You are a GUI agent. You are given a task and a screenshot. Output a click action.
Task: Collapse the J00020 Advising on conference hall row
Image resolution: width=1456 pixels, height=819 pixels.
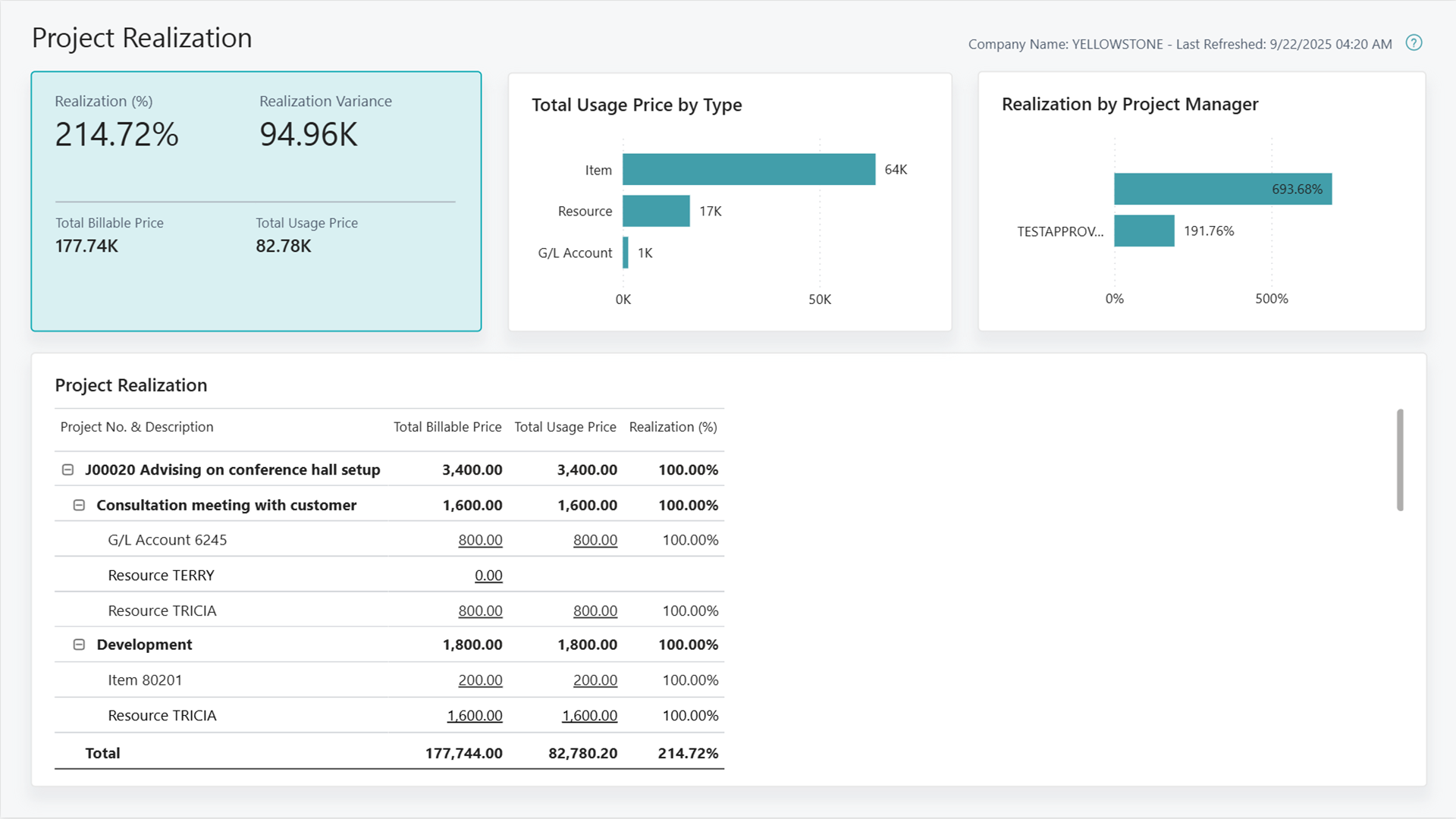click(x=67, y=469)
